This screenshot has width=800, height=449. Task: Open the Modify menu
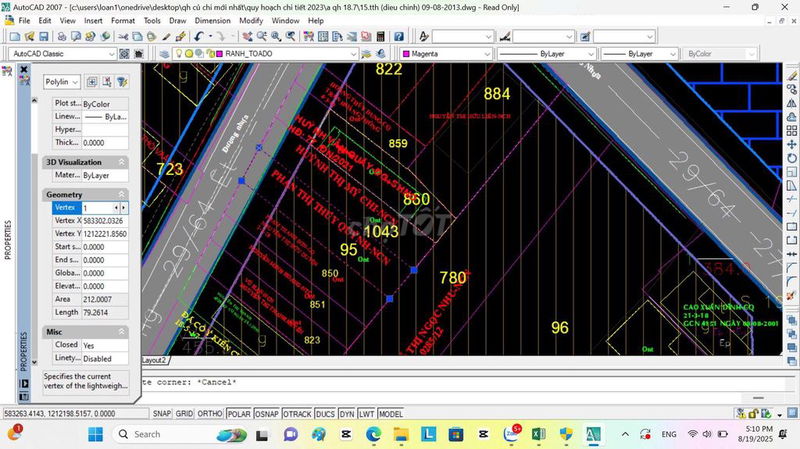[251, 20]
